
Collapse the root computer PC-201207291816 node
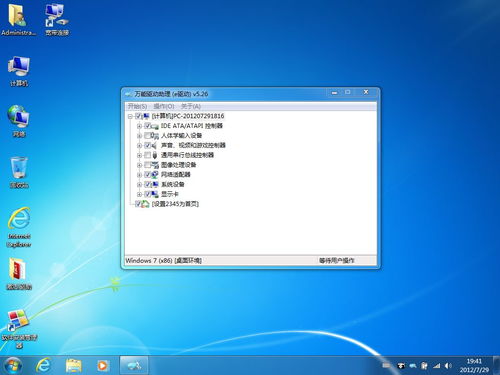130,116
